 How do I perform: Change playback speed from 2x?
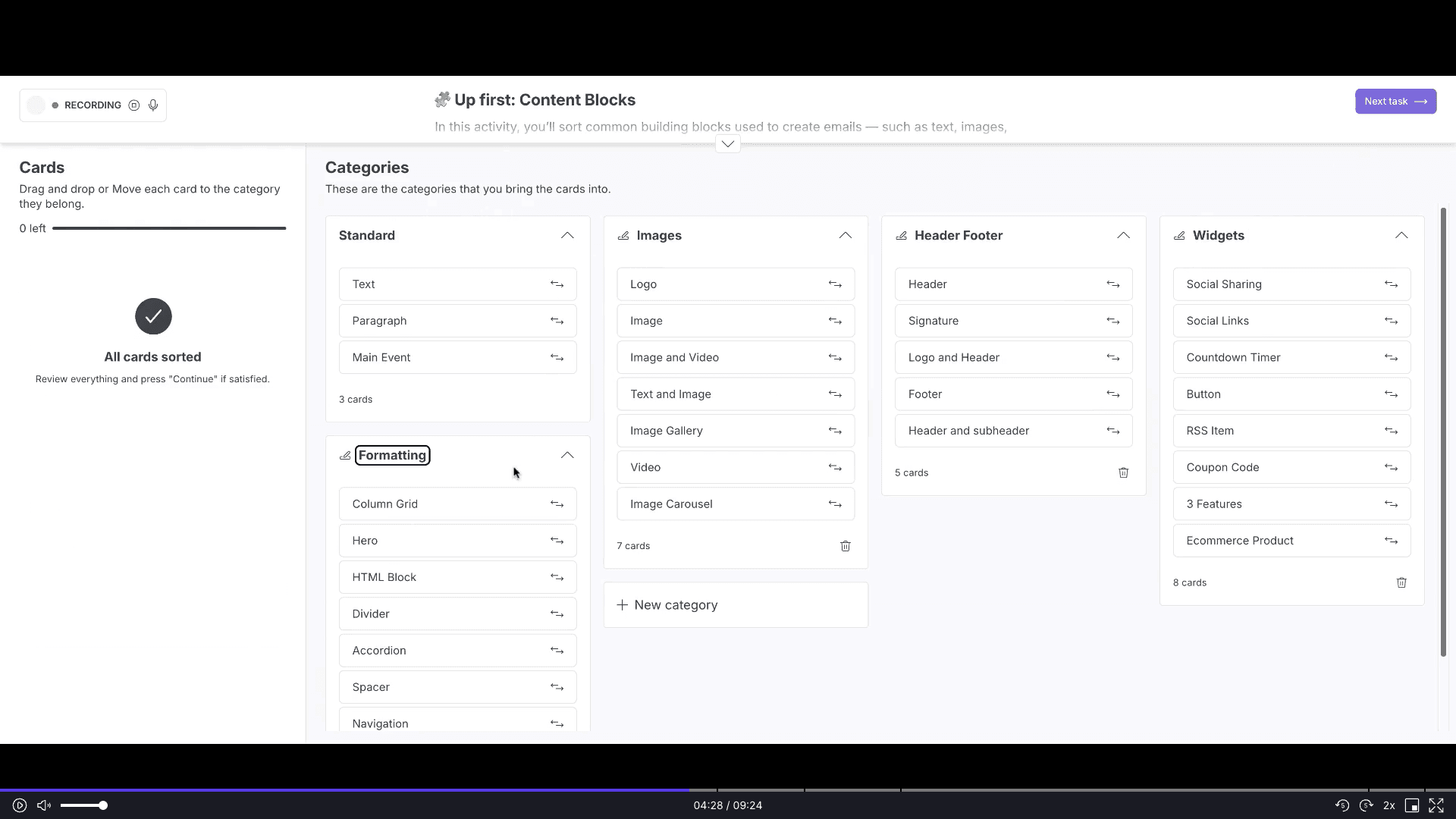point(1389,805)
